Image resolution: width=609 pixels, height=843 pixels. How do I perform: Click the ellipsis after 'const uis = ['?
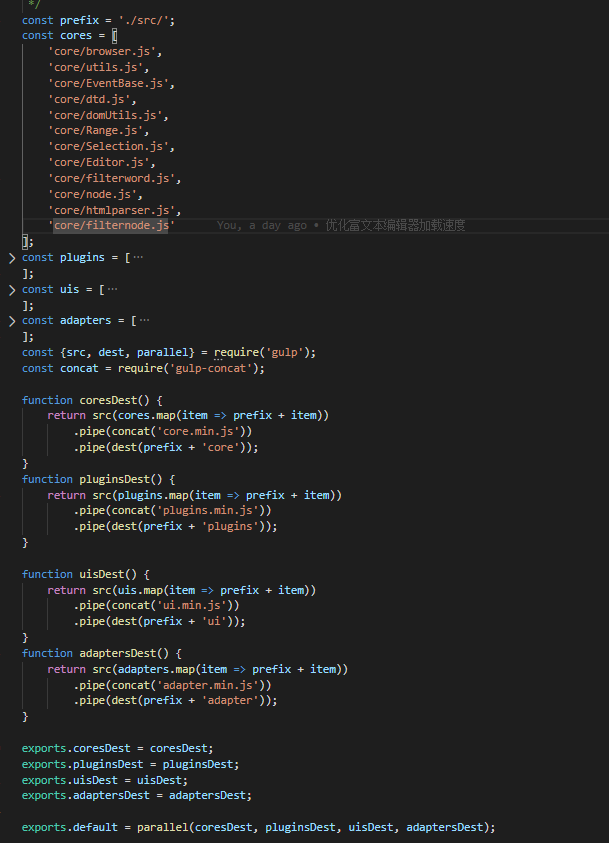click(x=112, y=289)
